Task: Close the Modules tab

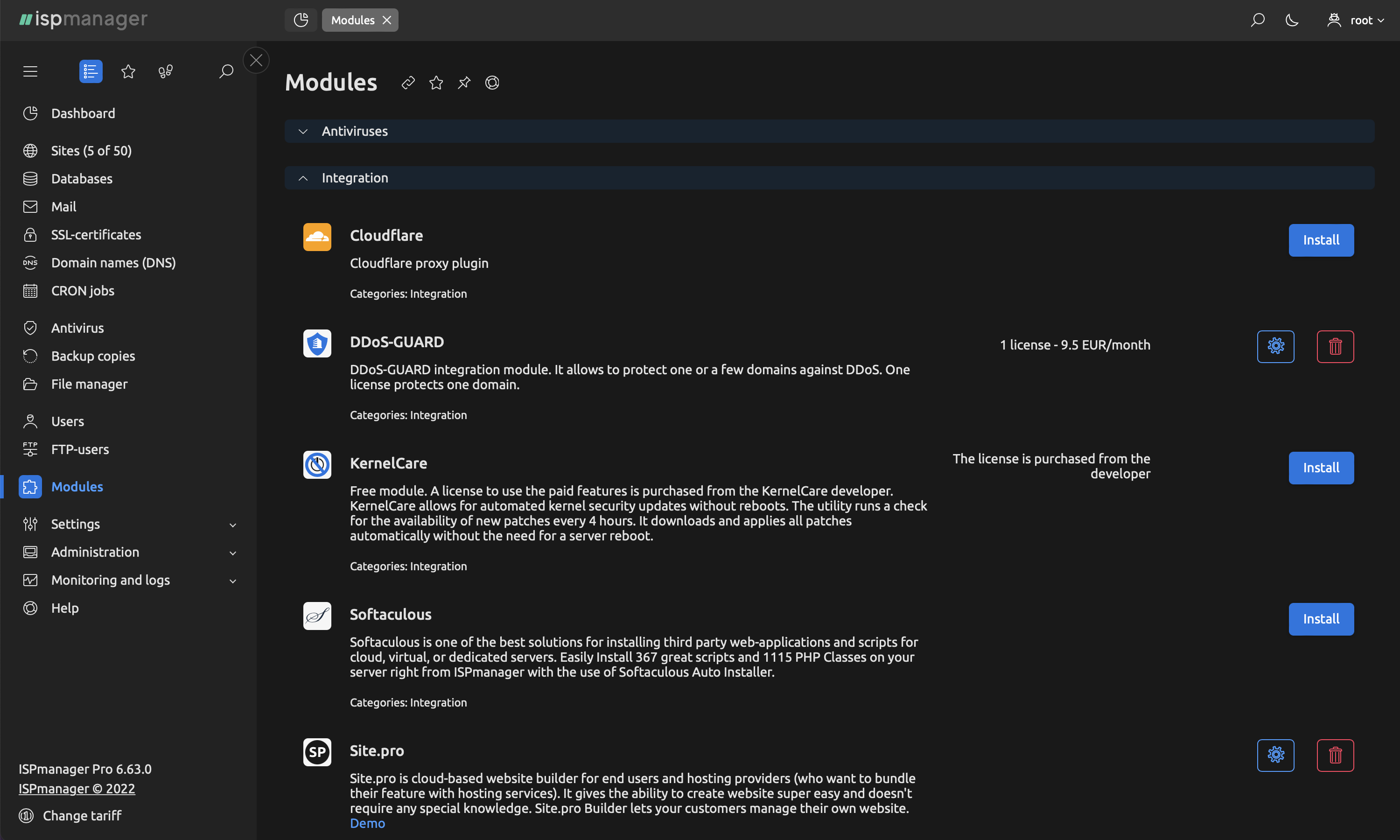Action: 387,20
